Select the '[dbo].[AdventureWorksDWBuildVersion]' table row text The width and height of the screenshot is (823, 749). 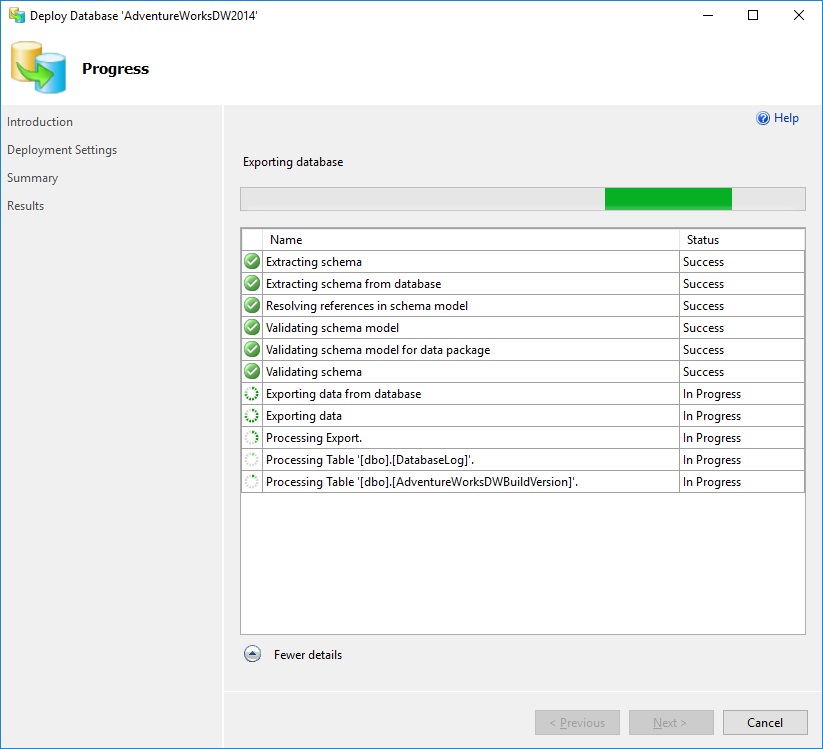pos(421,482)
